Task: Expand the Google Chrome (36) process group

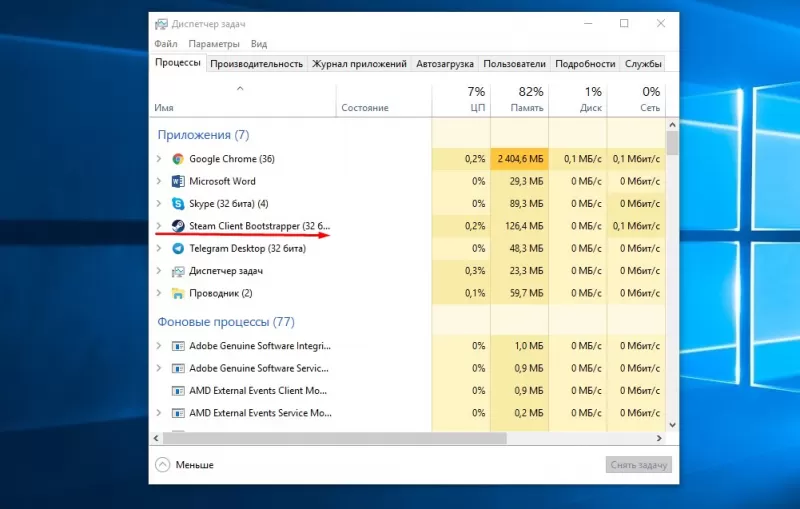Action: [x=159, y=159]
